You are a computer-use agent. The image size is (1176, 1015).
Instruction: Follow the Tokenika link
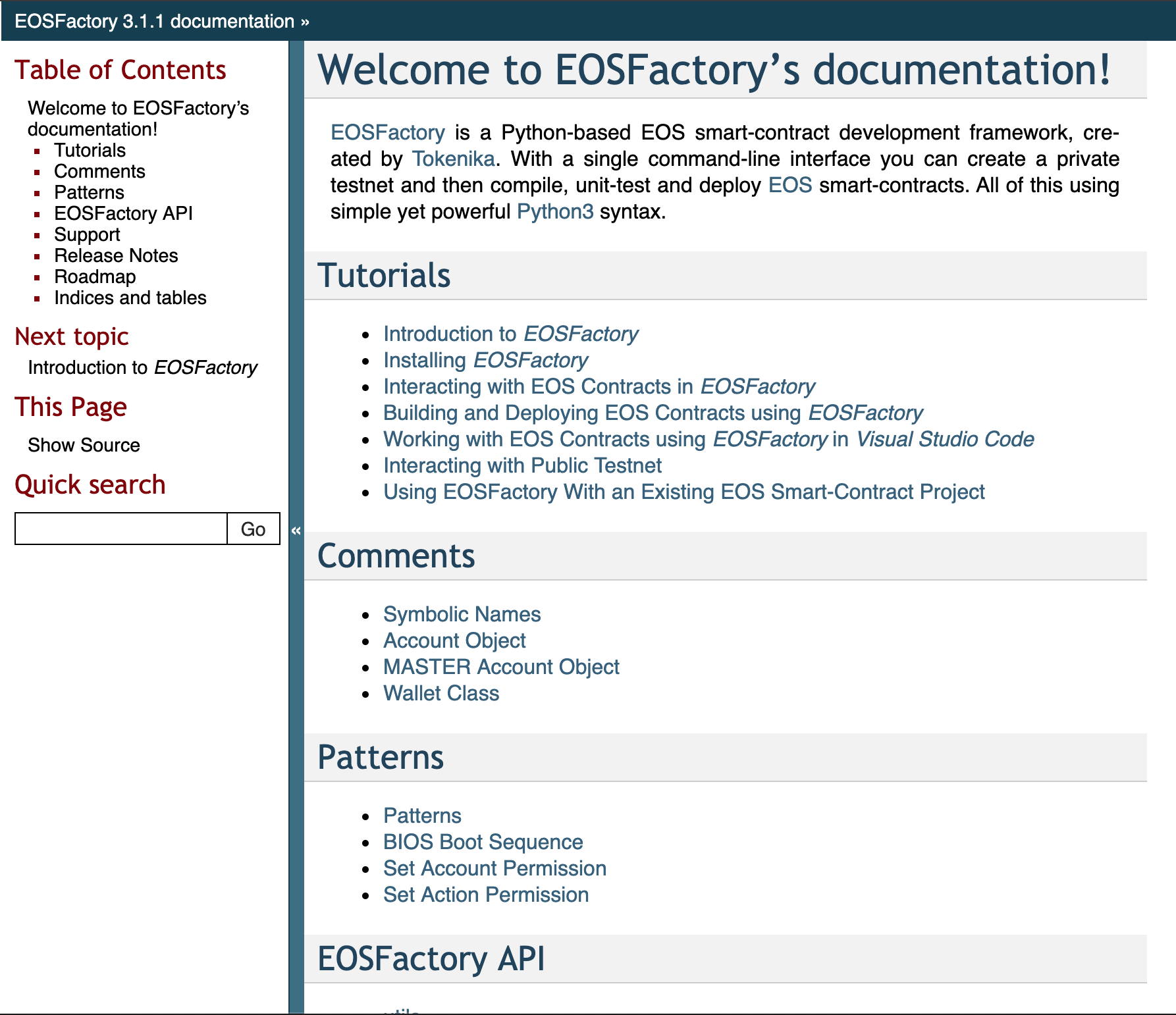point(454,159)
